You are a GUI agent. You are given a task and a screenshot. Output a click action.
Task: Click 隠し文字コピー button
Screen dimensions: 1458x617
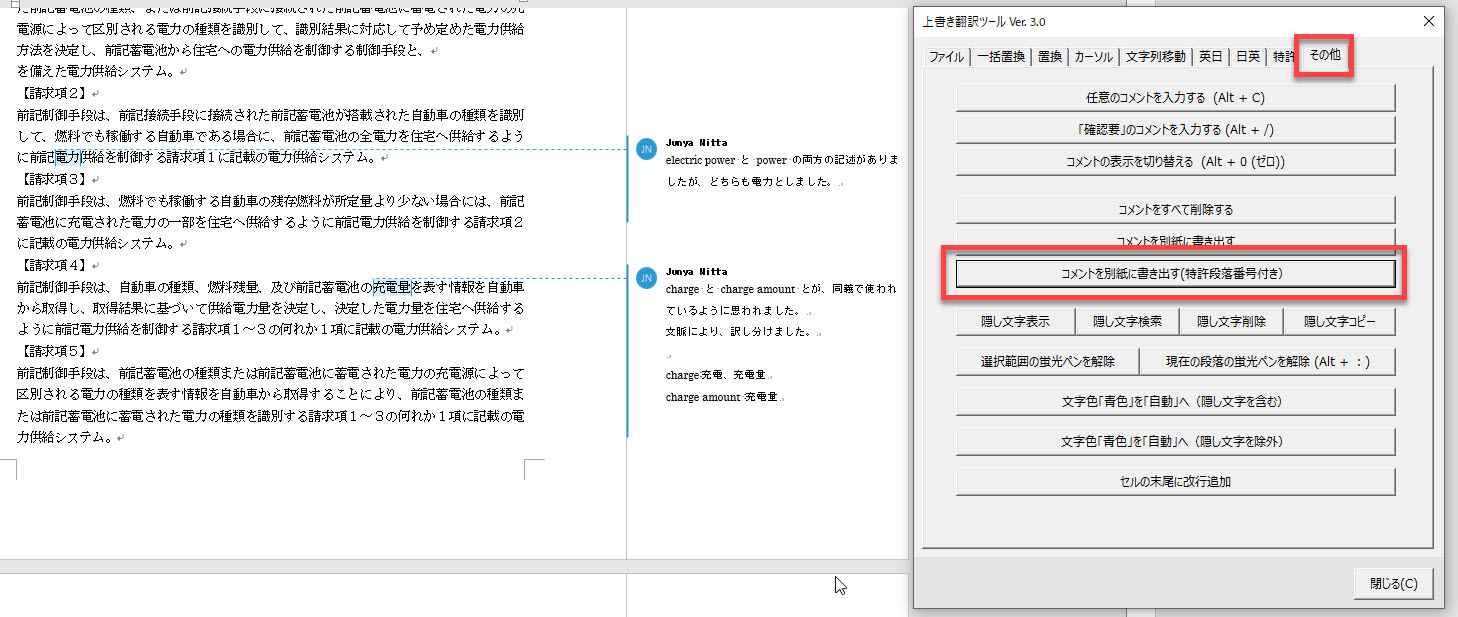point(1339,322)
